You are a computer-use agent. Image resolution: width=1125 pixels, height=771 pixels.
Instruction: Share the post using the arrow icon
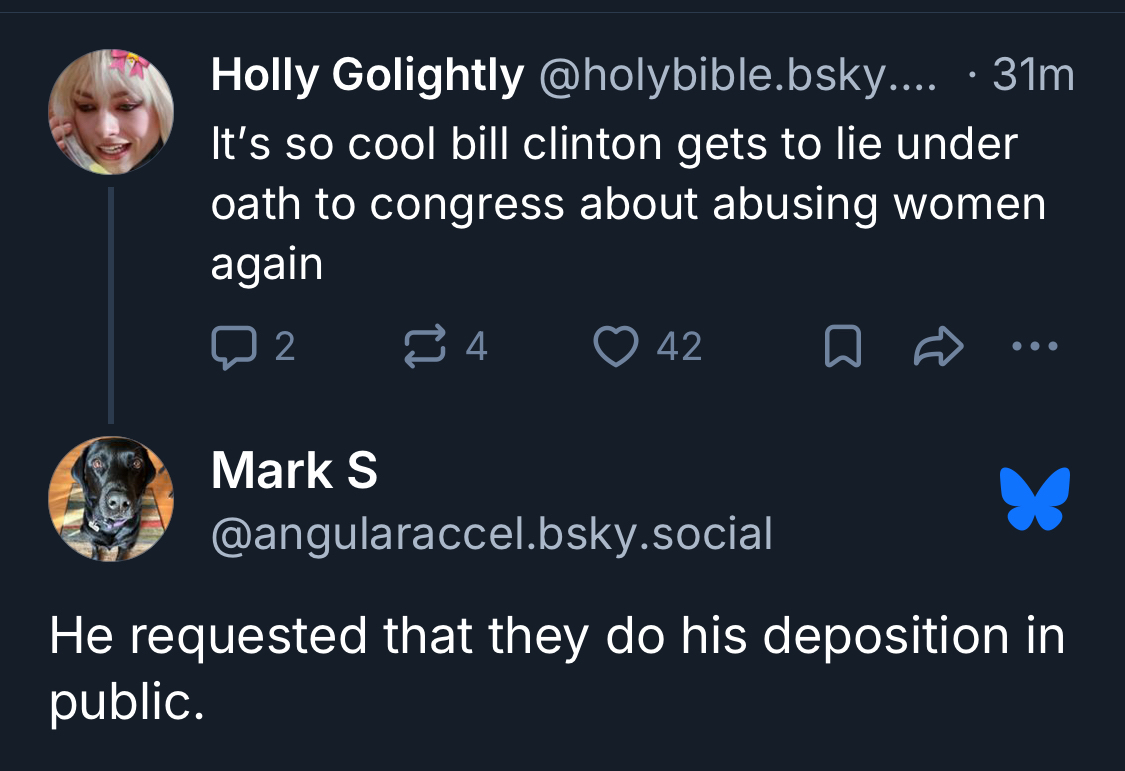[x=938, y=348]
